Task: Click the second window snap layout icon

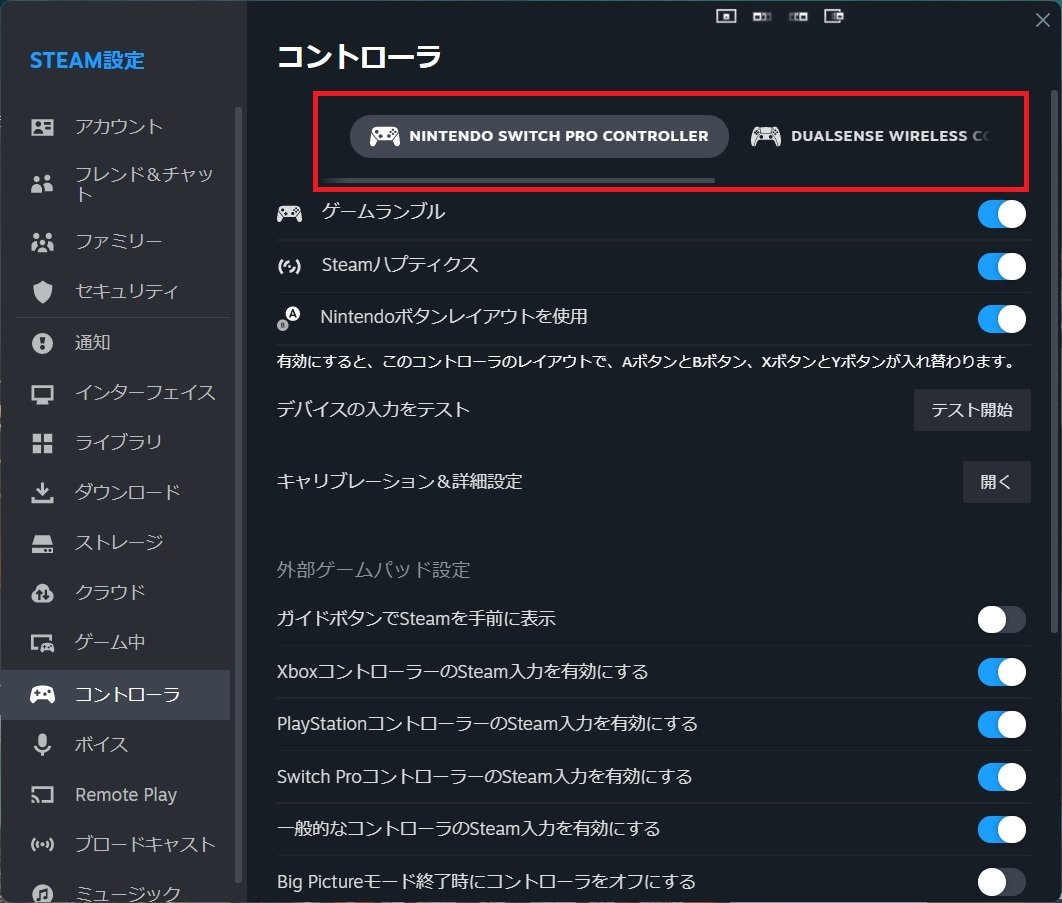Action: click(762, 16)
